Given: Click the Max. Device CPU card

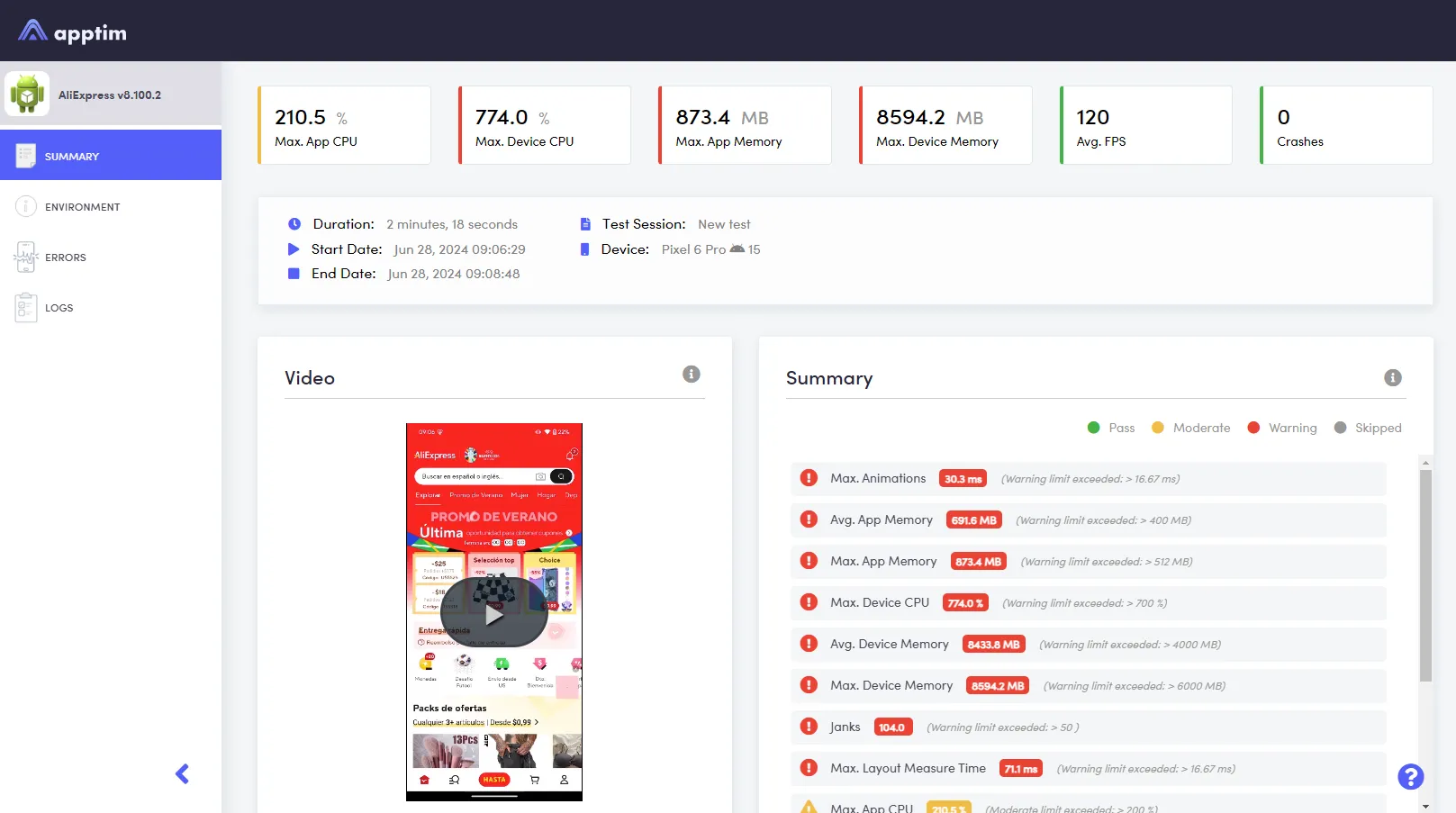Looking at the screenshot, I should click(545, 125).
